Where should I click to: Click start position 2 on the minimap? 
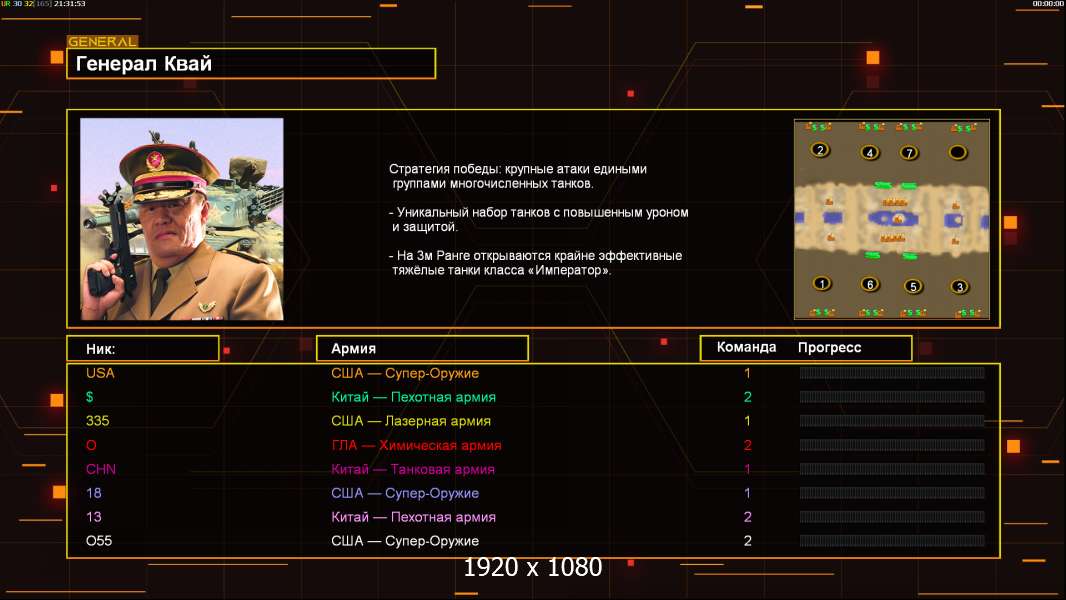[820, 149]
